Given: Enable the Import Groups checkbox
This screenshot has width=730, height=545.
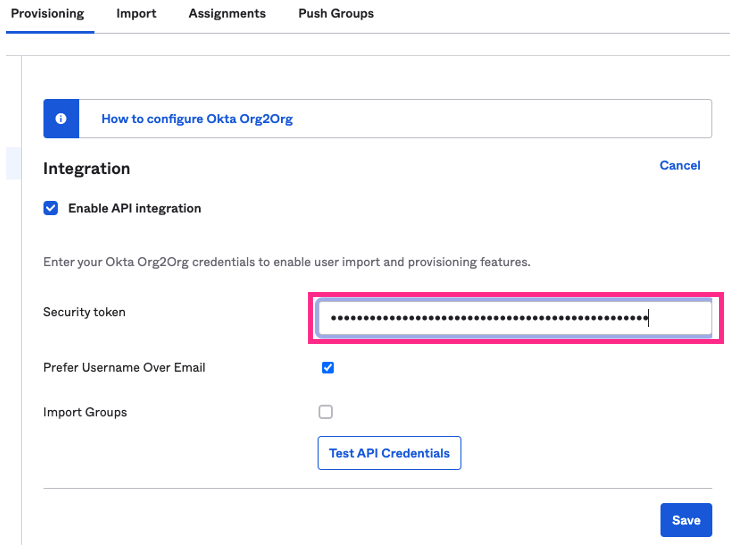Looking at the screenshot, I should [325, 412].
